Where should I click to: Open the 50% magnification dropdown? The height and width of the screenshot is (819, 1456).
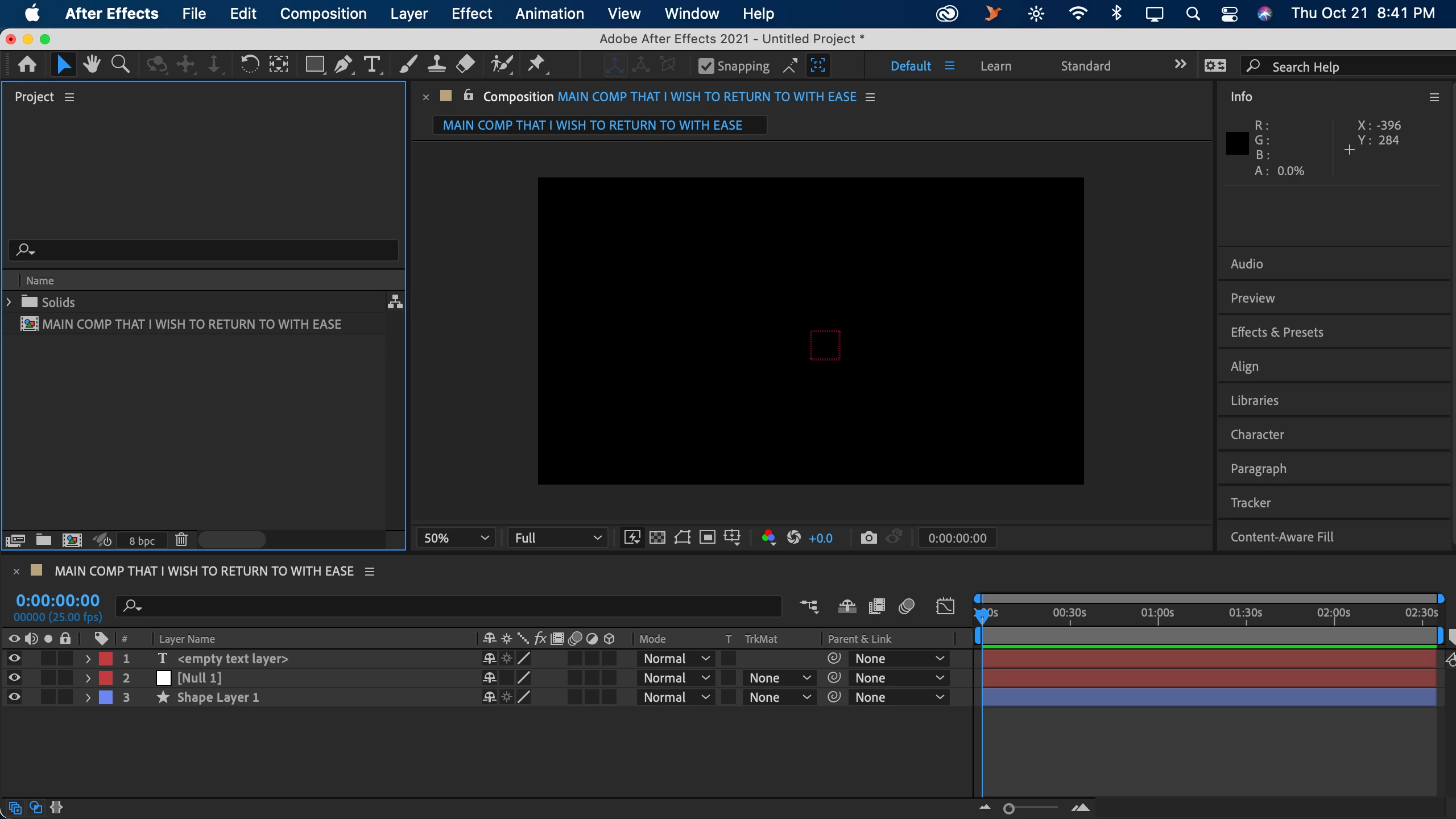click(x=456, y=538)
